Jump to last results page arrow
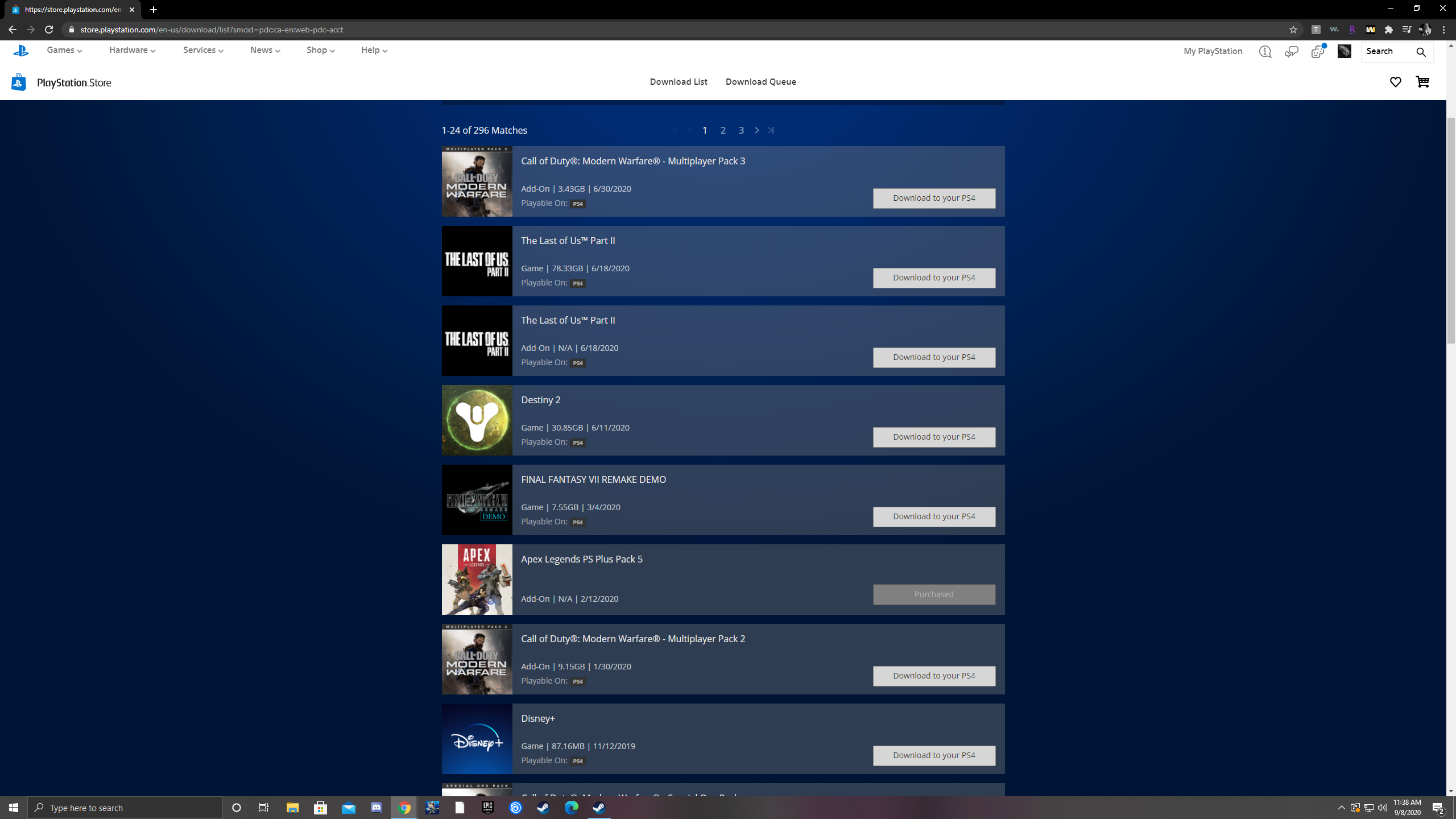 coord(771,130)
